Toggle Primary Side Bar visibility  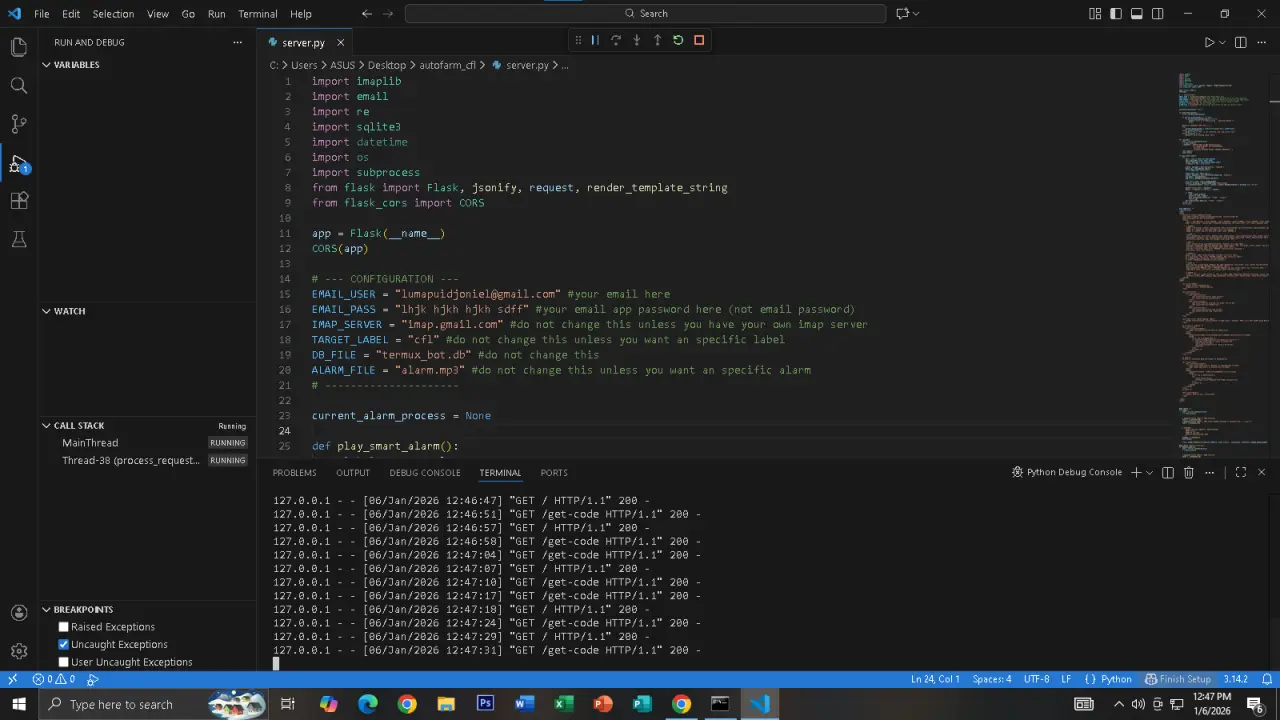(1116, 14)
